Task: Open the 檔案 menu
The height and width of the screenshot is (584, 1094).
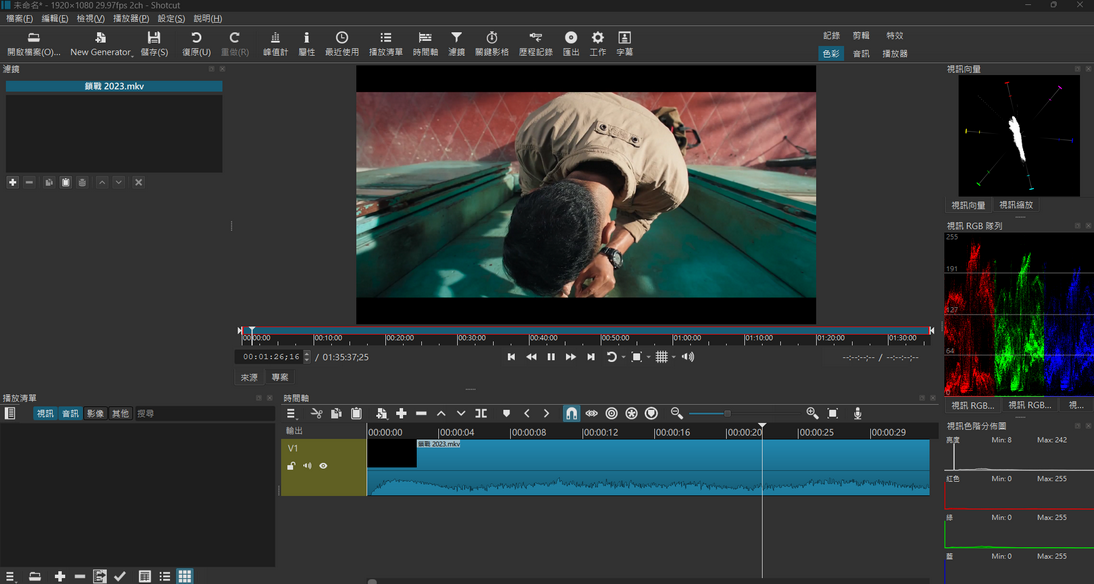Action: 20,19
